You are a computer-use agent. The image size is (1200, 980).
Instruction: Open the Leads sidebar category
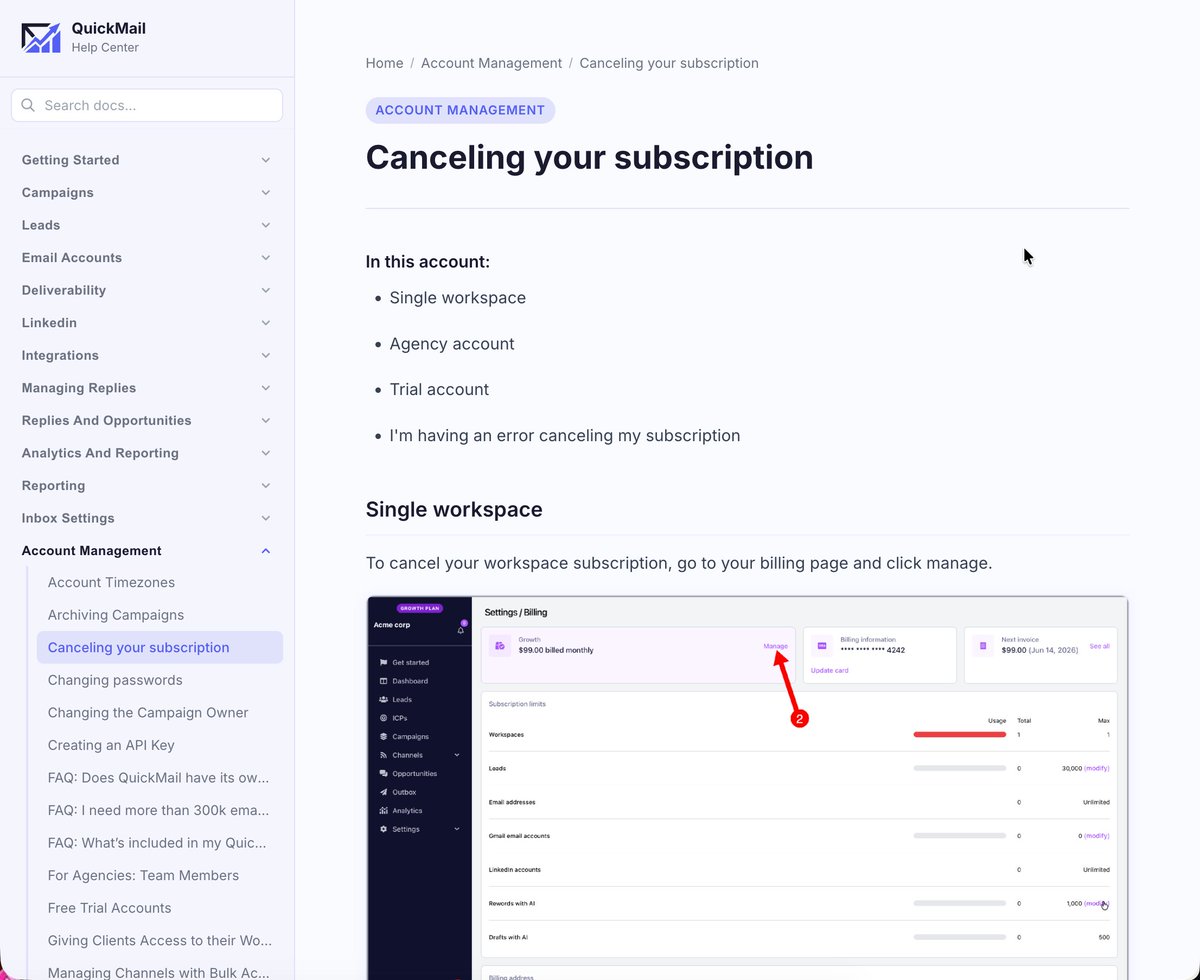pyautogui.click(x=41, y=225)
